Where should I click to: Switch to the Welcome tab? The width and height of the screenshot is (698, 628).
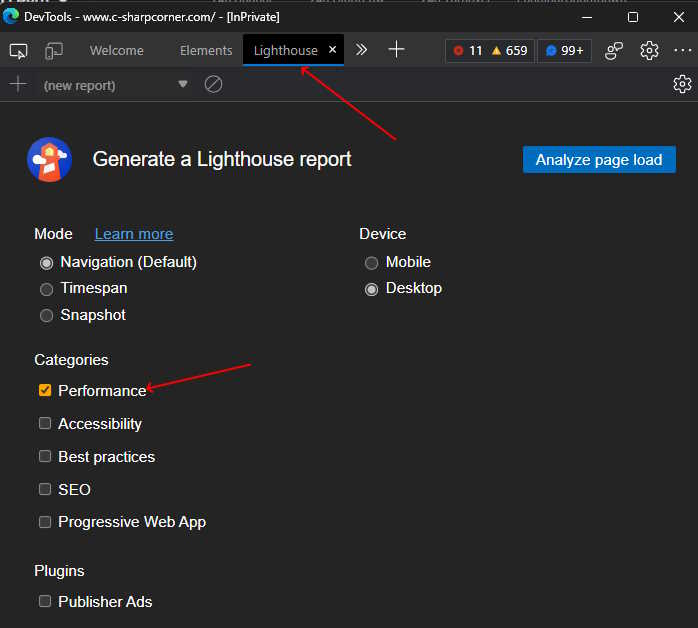pyautogui.click(x=117, y=51)
